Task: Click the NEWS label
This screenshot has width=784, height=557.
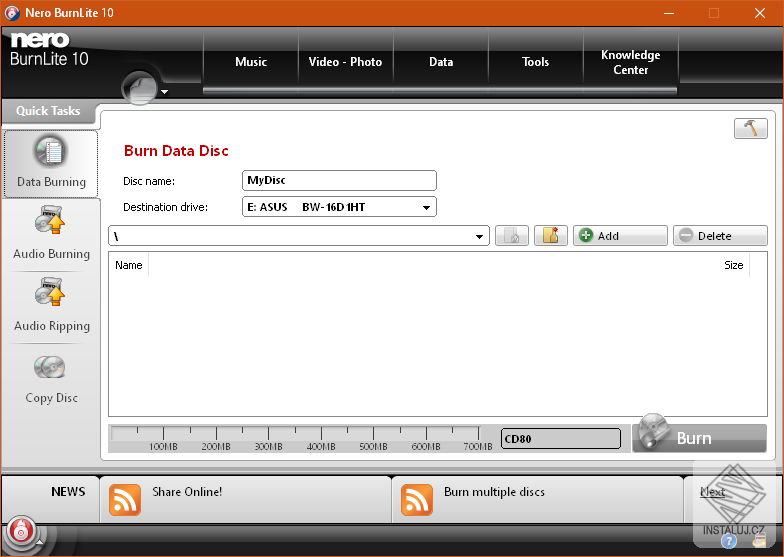Action: pyautogui.click(x=68, y=492)
